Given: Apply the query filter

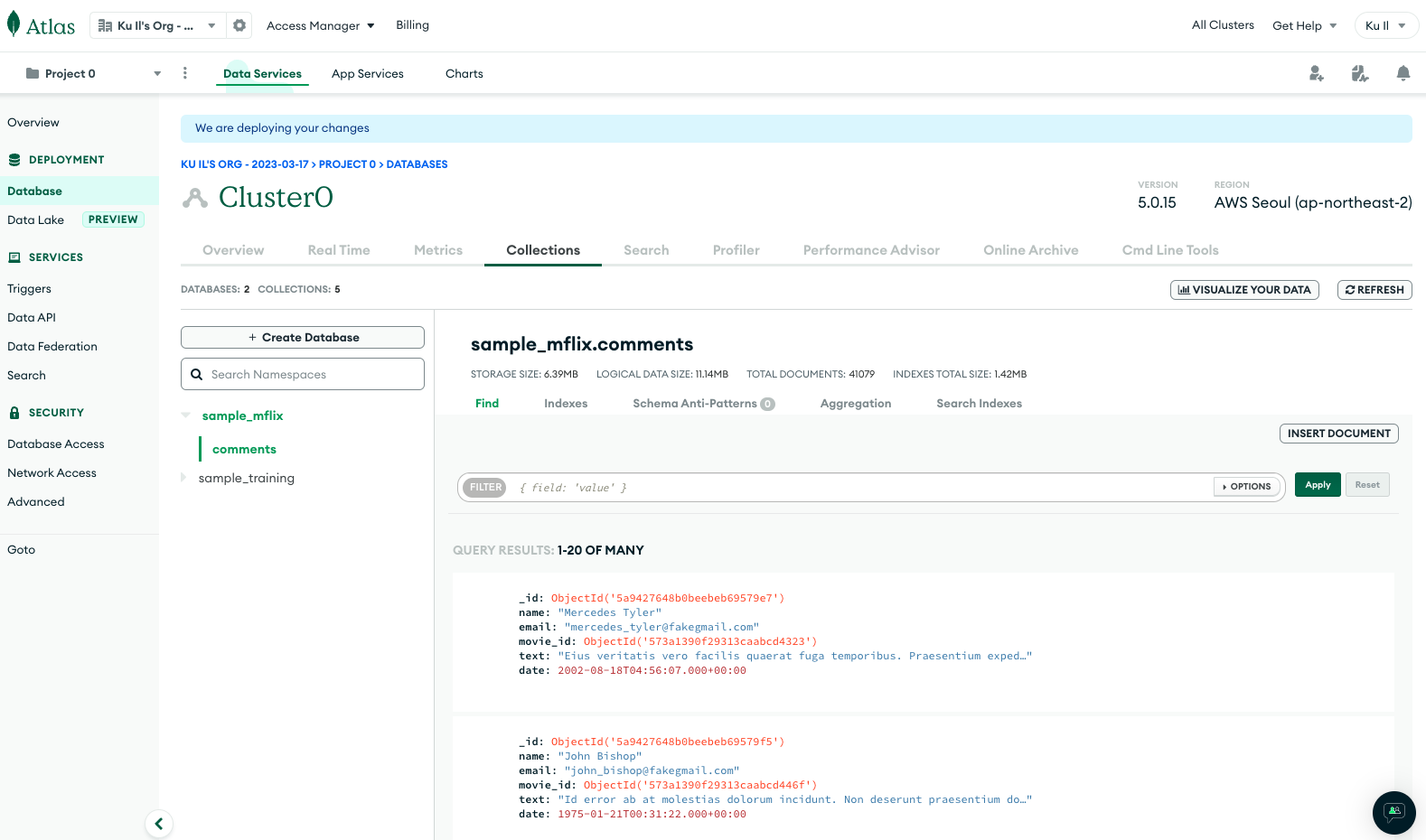Looking at the screenshot, I should [x=1318, y=485].
